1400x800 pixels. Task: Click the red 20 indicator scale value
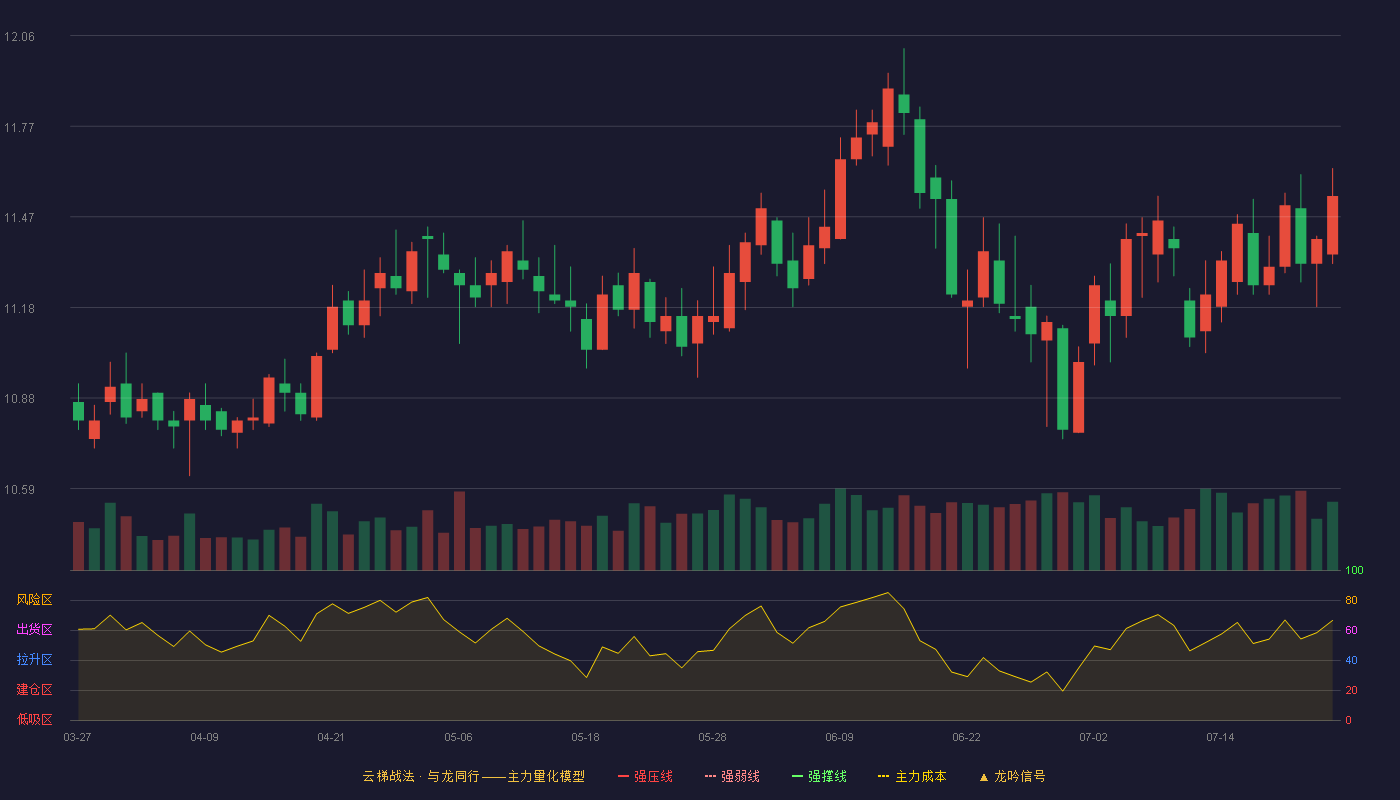pos(1351,690)
